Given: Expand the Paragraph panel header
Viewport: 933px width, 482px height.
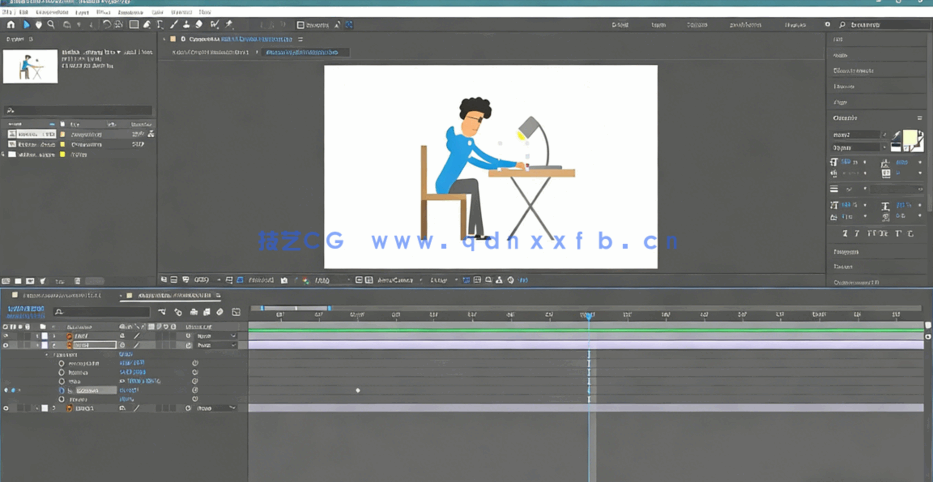Looking at the screenshot, I should [x=846, y=252].
